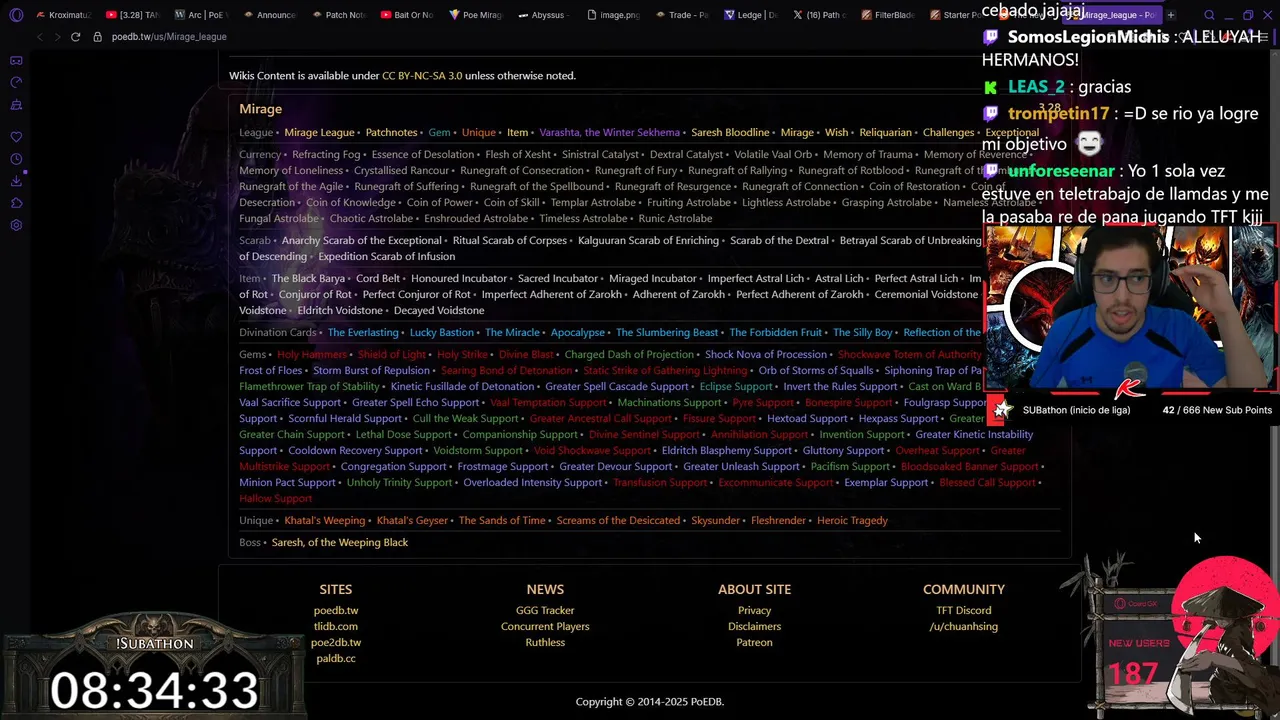Image resolution: width=1280 pixels, height=720 pixels.
Task: Open history clock icon in sidebar
Action: click(16, 159)
